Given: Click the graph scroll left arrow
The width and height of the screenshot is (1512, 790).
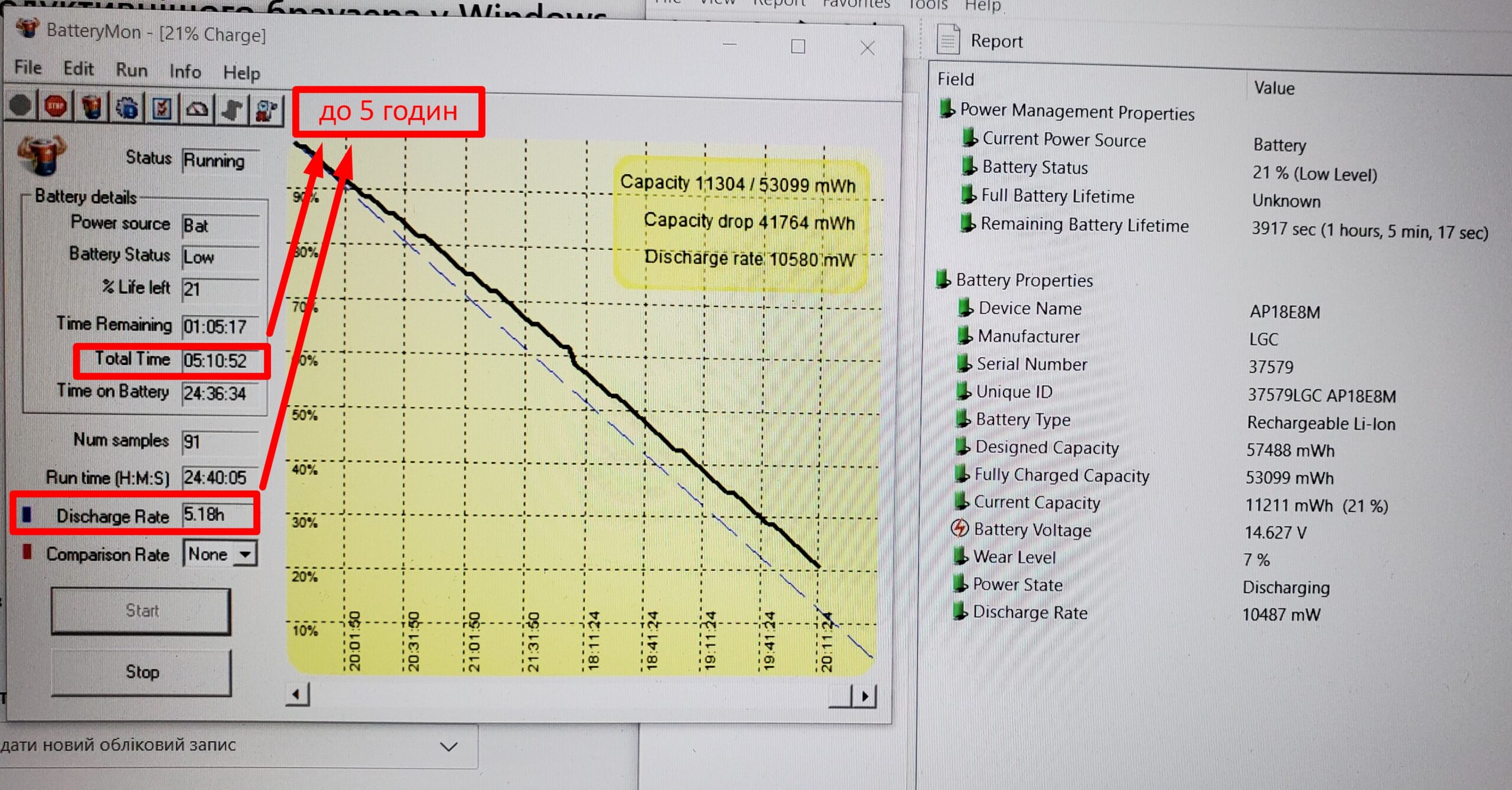Looking at the screenshot, I should 297,694.
